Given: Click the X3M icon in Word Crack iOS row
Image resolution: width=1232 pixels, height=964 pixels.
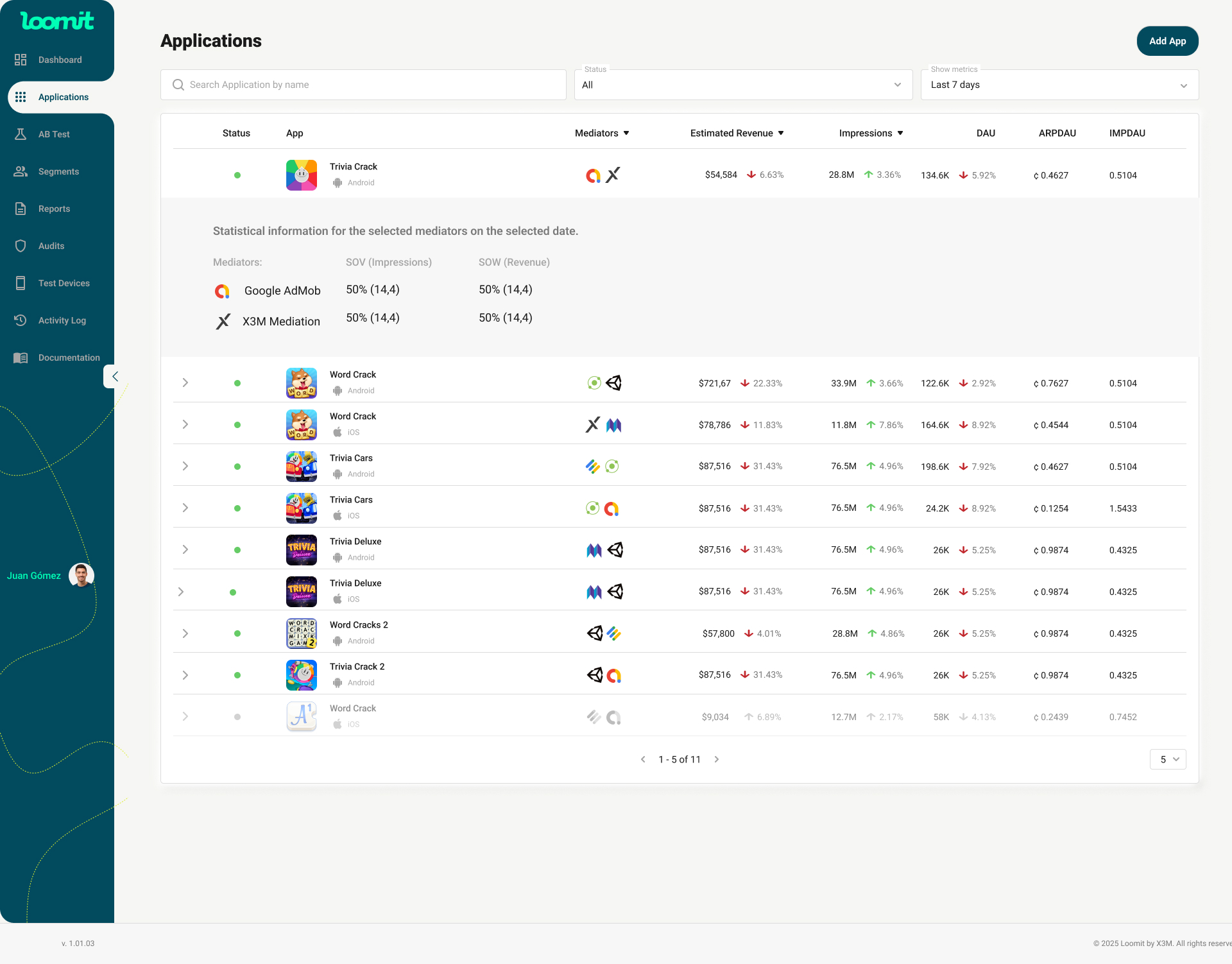Looking at the screenshot, I should point(593,425).
